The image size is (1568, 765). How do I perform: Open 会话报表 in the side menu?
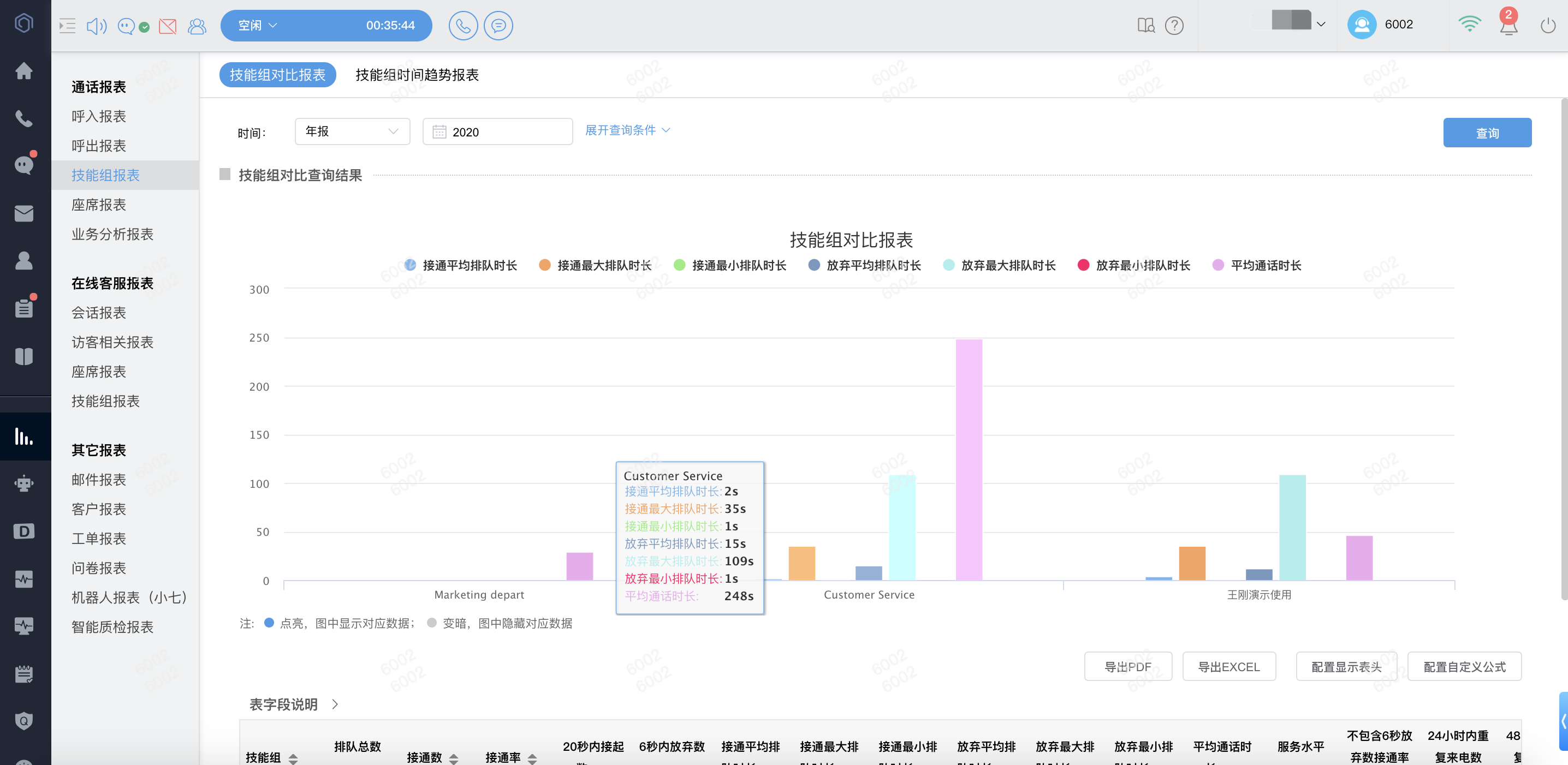pyautogui.click(x=99, y=313)
